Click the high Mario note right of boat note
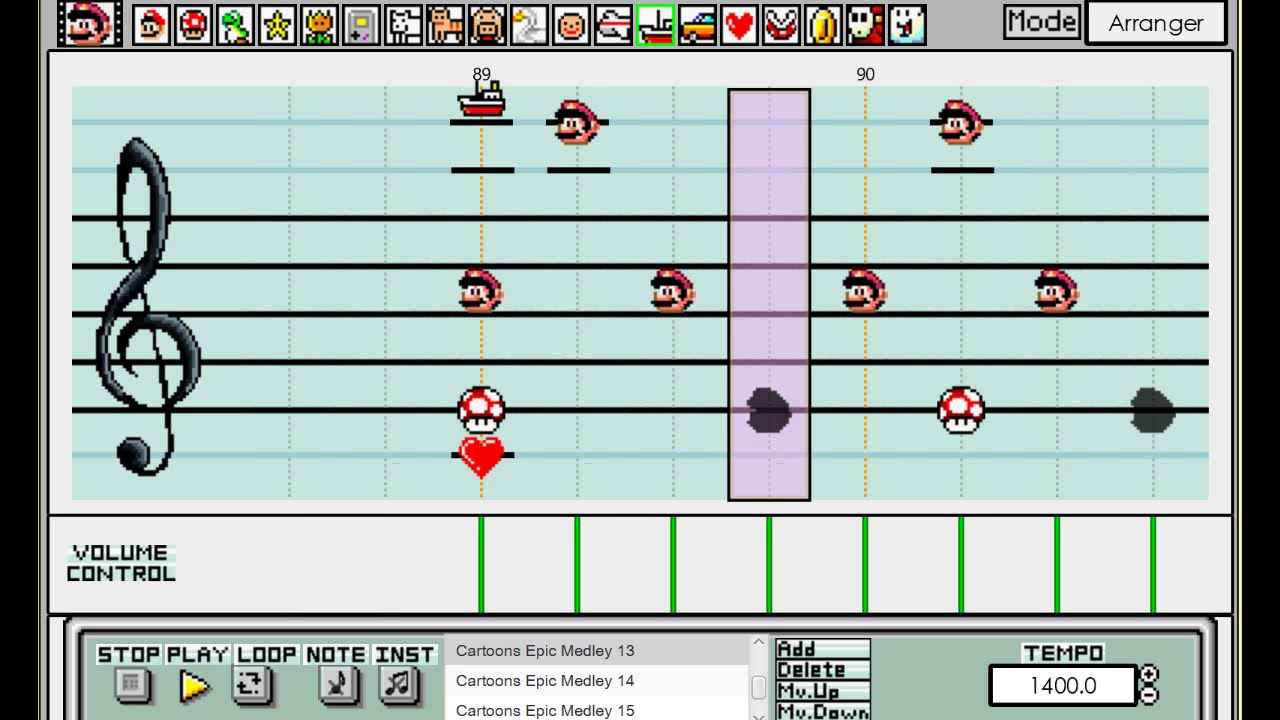Screen dimensions: 1280x720 pos(577,123)
